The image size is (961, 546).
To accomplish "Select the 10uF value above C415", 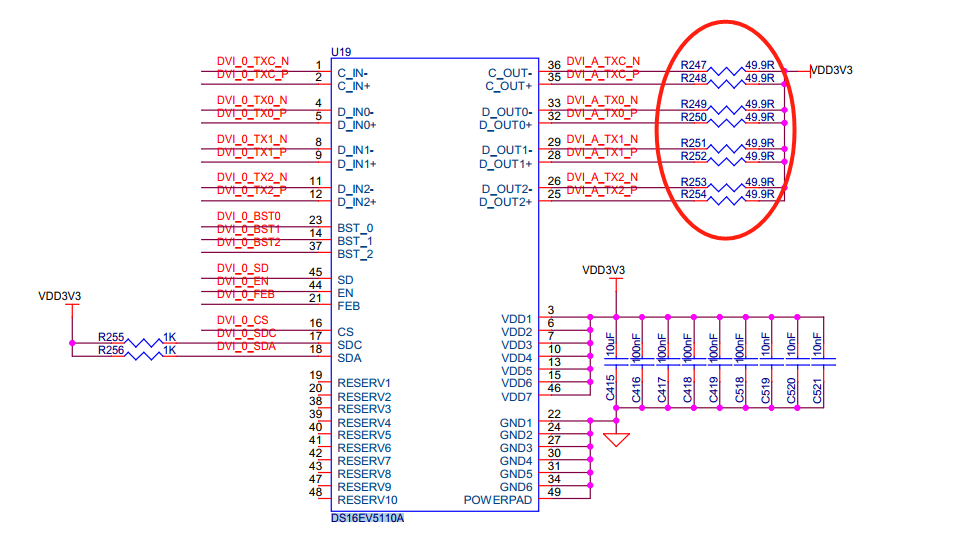I will tap(610, 345).
